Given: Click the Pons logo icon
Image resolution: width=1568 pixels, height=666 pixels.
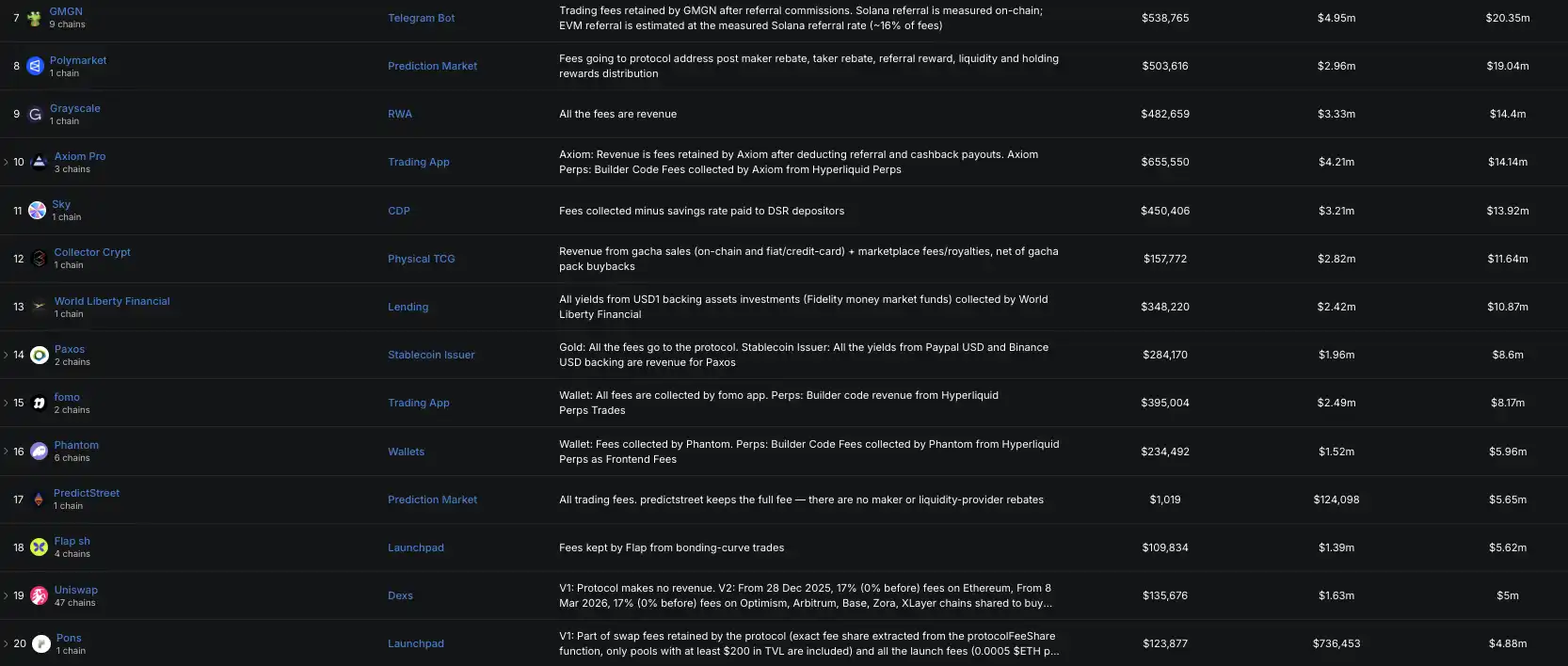Looking at the screenshot, I should [41, 643].
